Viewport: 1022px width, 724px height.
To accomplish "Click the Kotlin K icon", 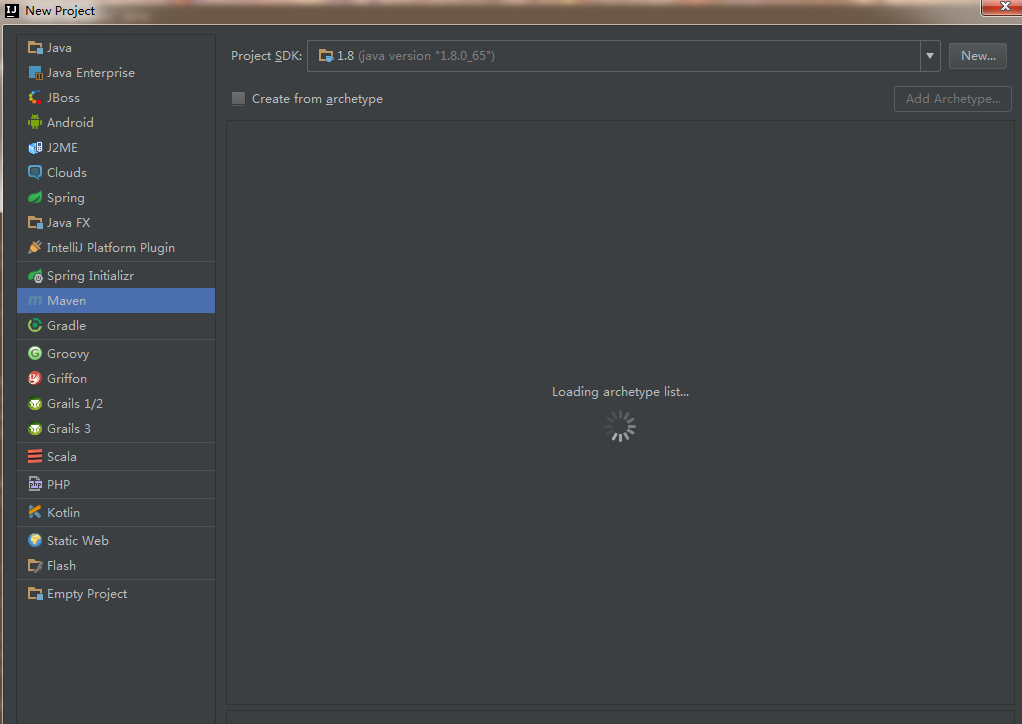I will (x=35, y=512).
